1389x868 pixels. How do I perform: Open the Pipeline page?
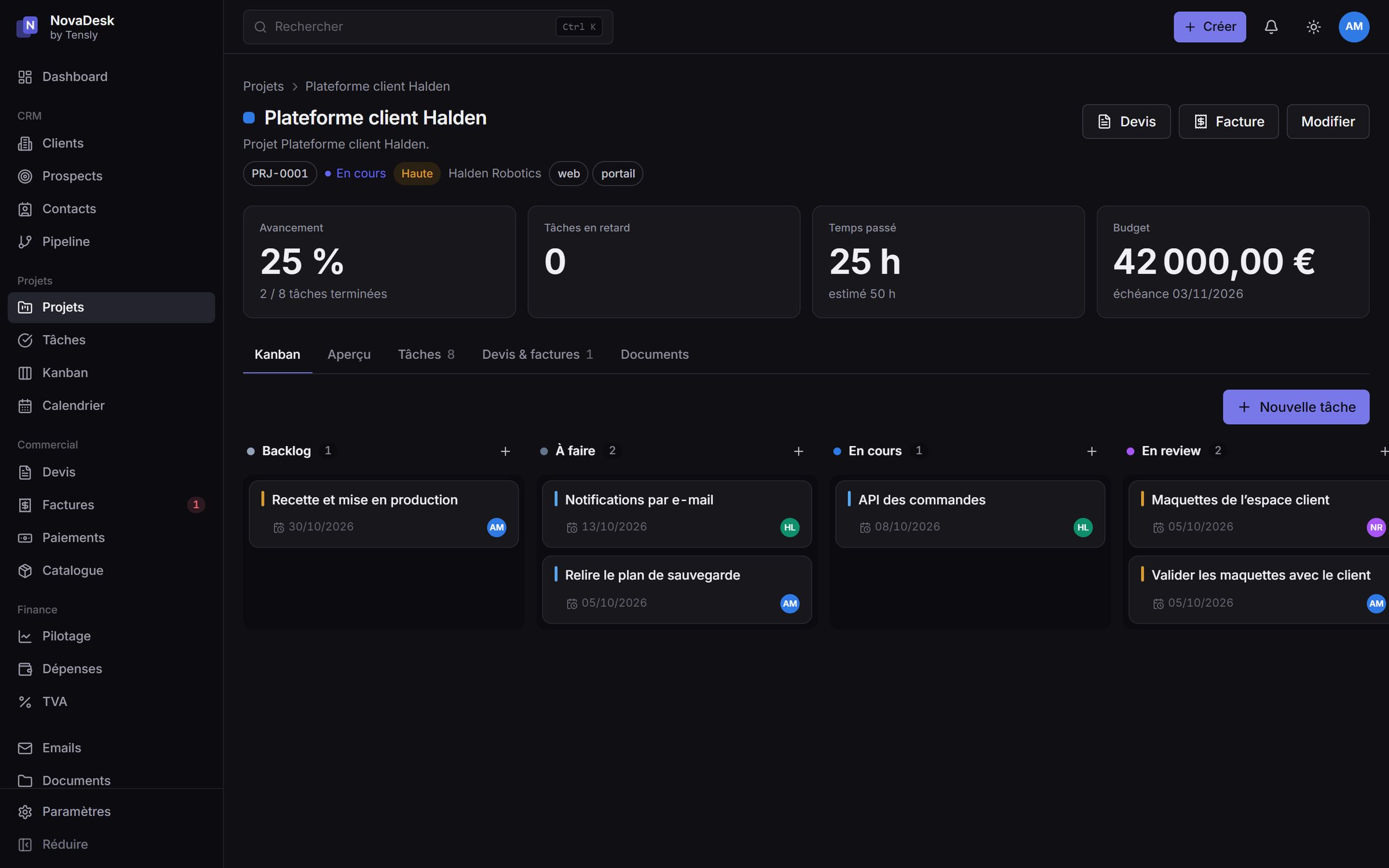coord(111,241)
